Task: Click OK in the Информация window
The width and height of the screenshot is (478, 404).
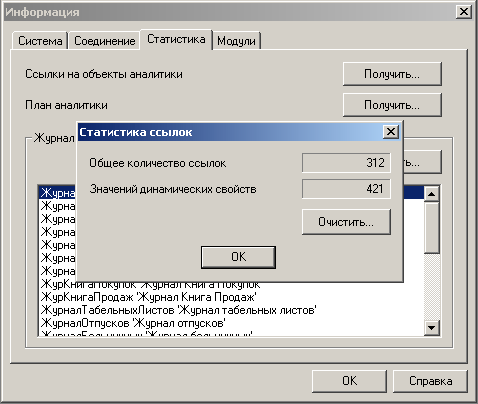Action: click(x=349, y=381)
